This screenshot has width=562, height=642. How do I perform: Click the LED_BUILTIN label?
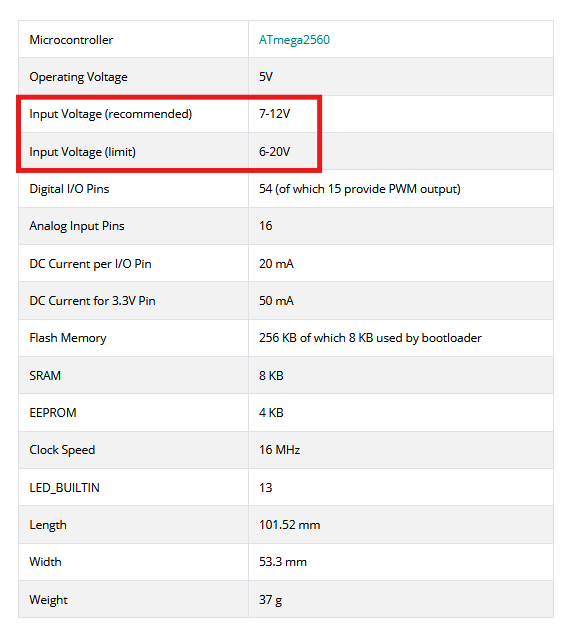coord(64,488)
